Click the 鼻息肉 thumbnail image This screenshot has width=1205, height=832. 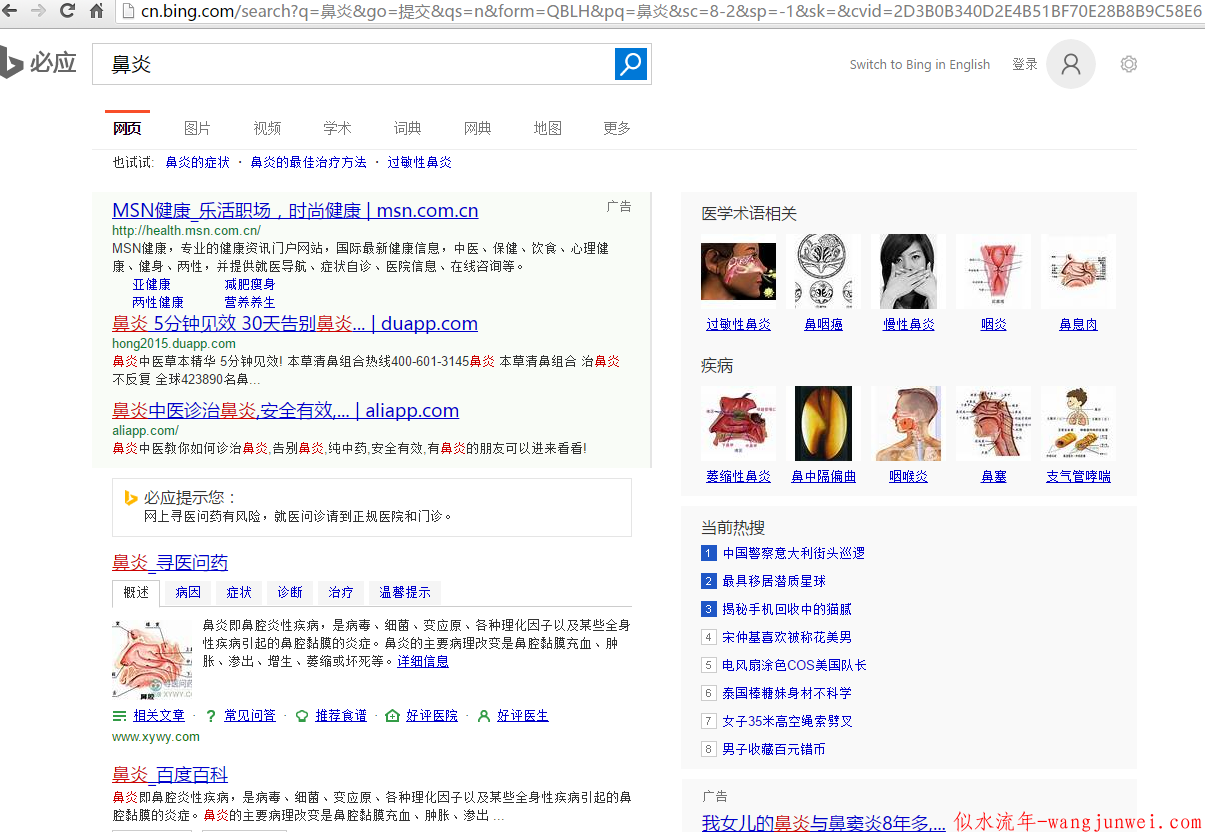pos(1078,272)
